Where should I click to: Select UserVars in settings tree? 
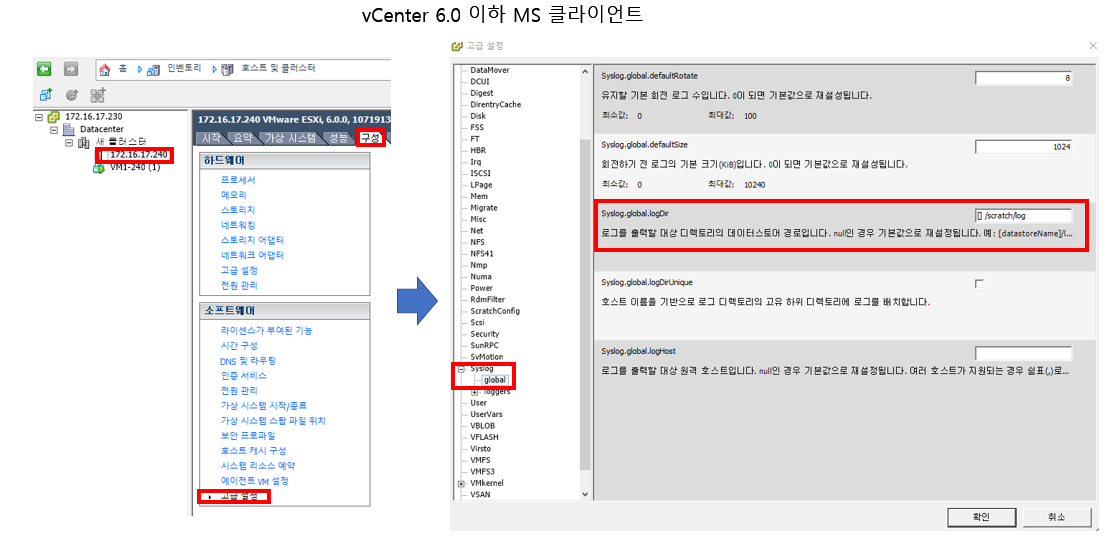pyautogui.click(x=486, y=414)
